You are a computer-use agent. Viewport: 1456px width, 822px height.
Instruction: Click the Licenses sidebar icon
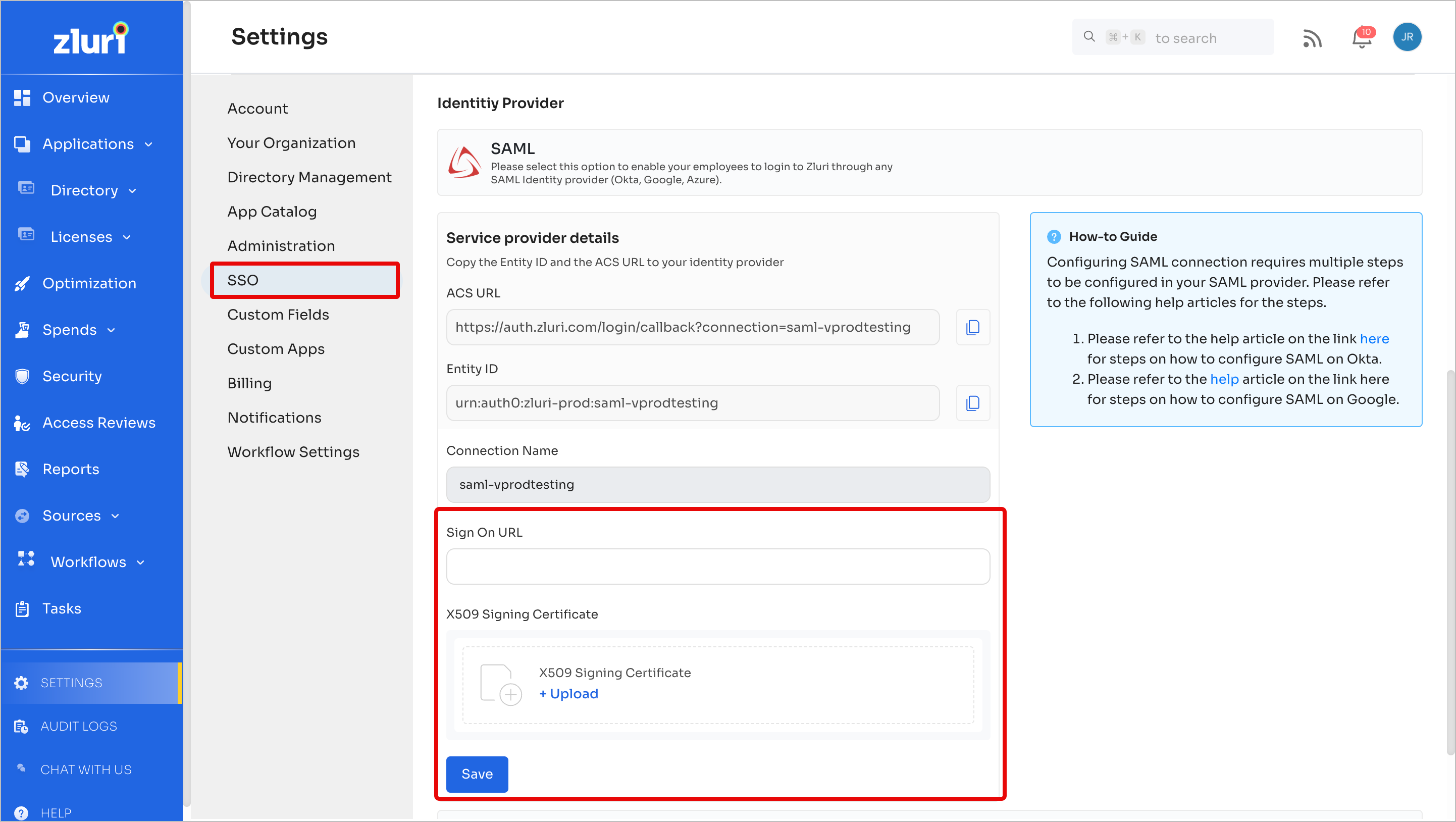point(26,234)
